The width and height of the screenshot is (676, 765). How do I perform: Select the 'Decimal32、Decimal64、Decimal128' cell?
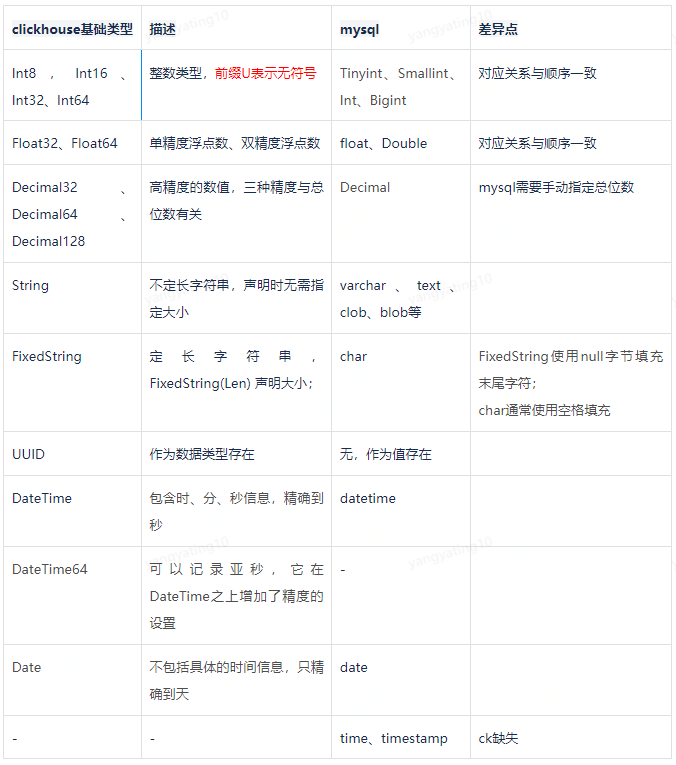[x=72, y=214]
